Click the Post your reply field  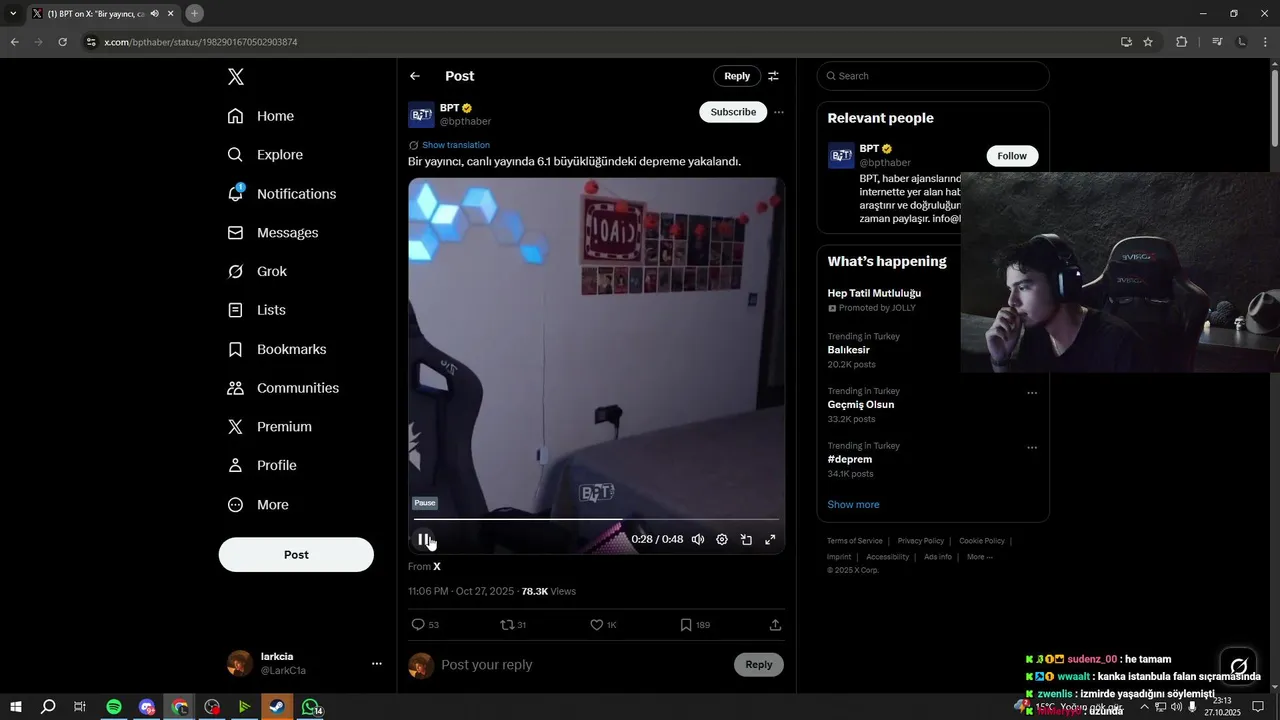tap(581, 665)
